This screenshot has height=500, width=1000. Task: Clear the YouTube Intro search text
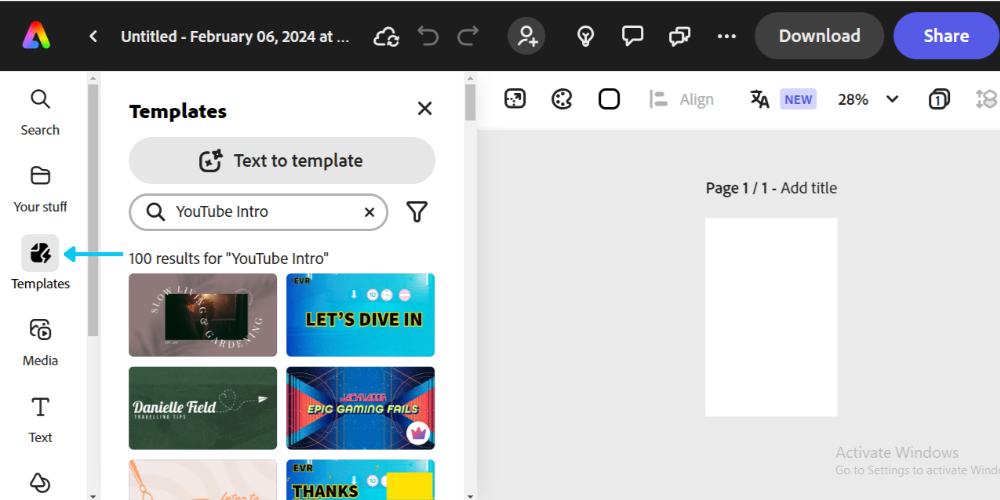point(369,212)
